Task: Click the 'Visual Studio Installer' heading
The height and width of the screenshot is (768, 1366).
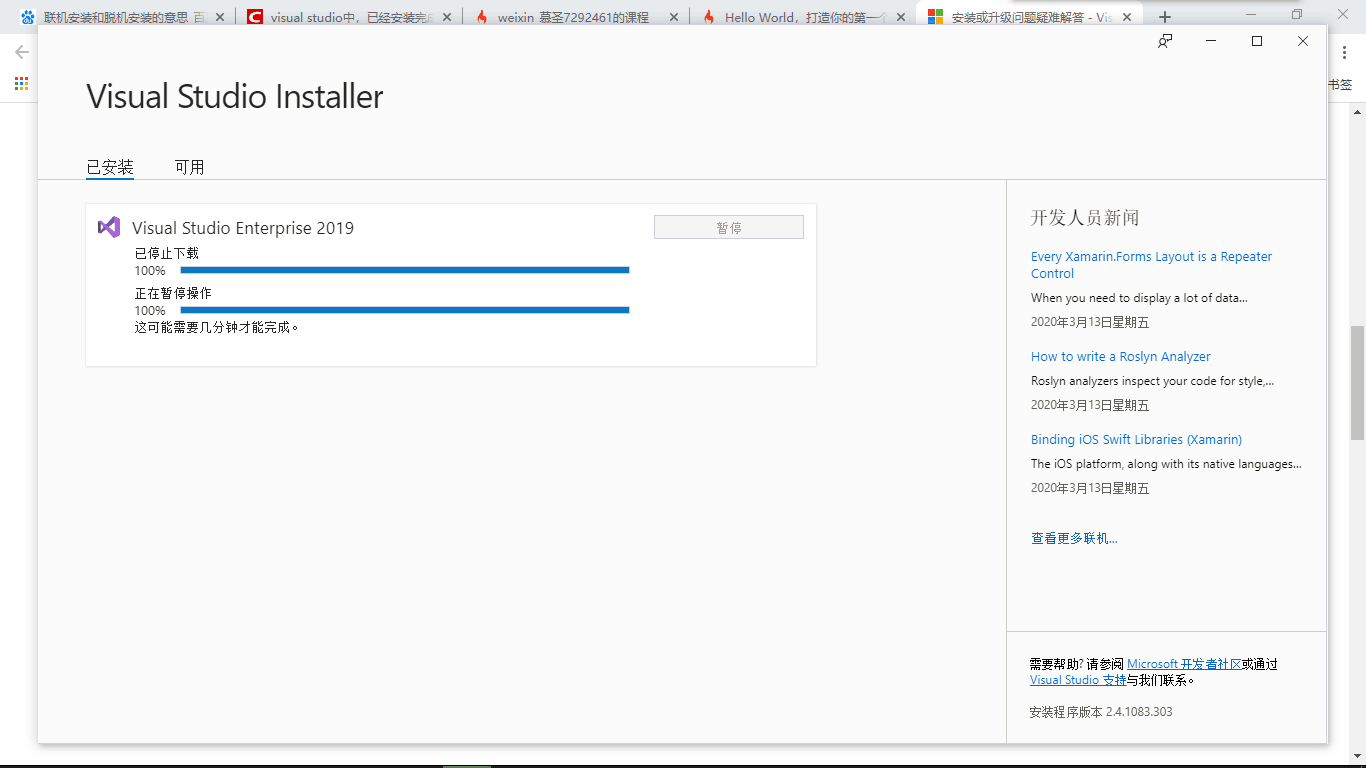Action: (x=235, y=97)
